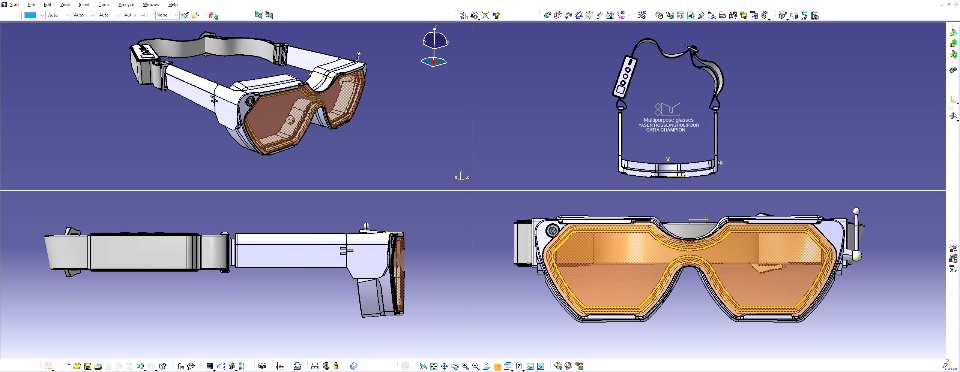
Task: Select the Painter brush icon
Action: (185, 15)
